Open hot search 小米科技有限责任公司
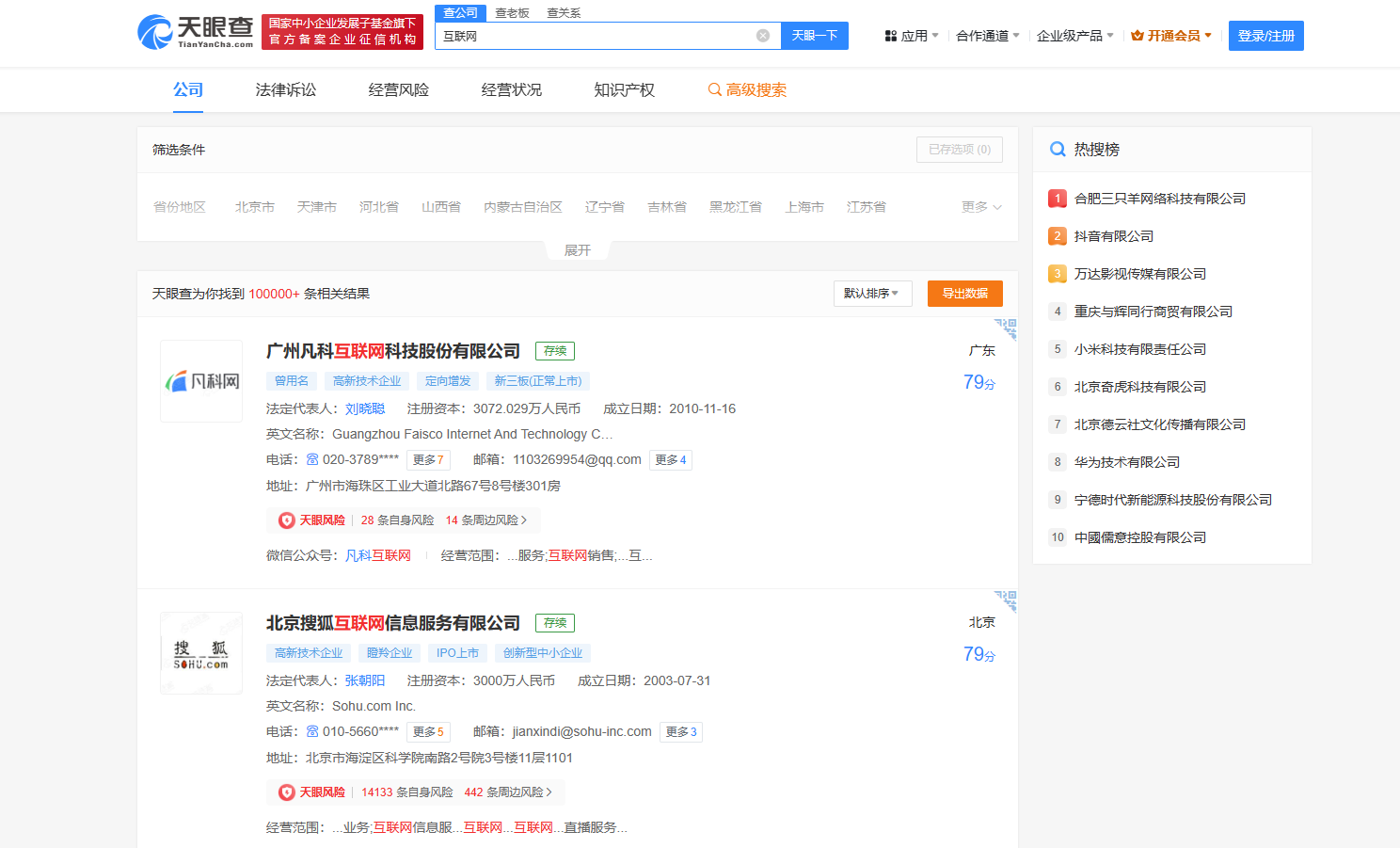 [x=1140, y=349]
